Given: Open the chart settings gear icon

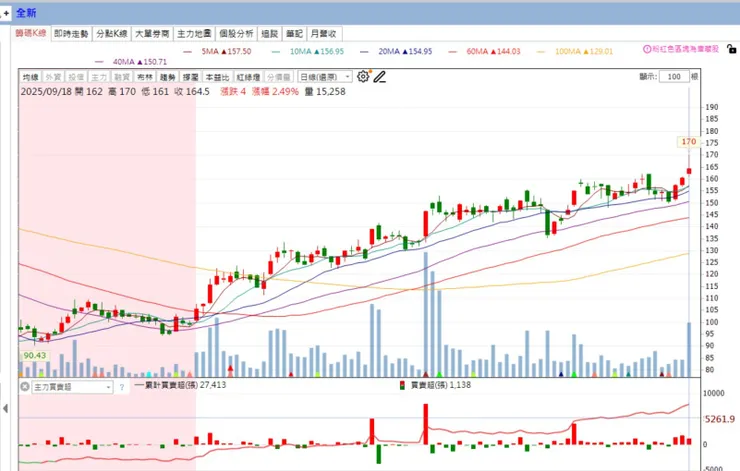Looking at the screenshot, I should point(363,76).
